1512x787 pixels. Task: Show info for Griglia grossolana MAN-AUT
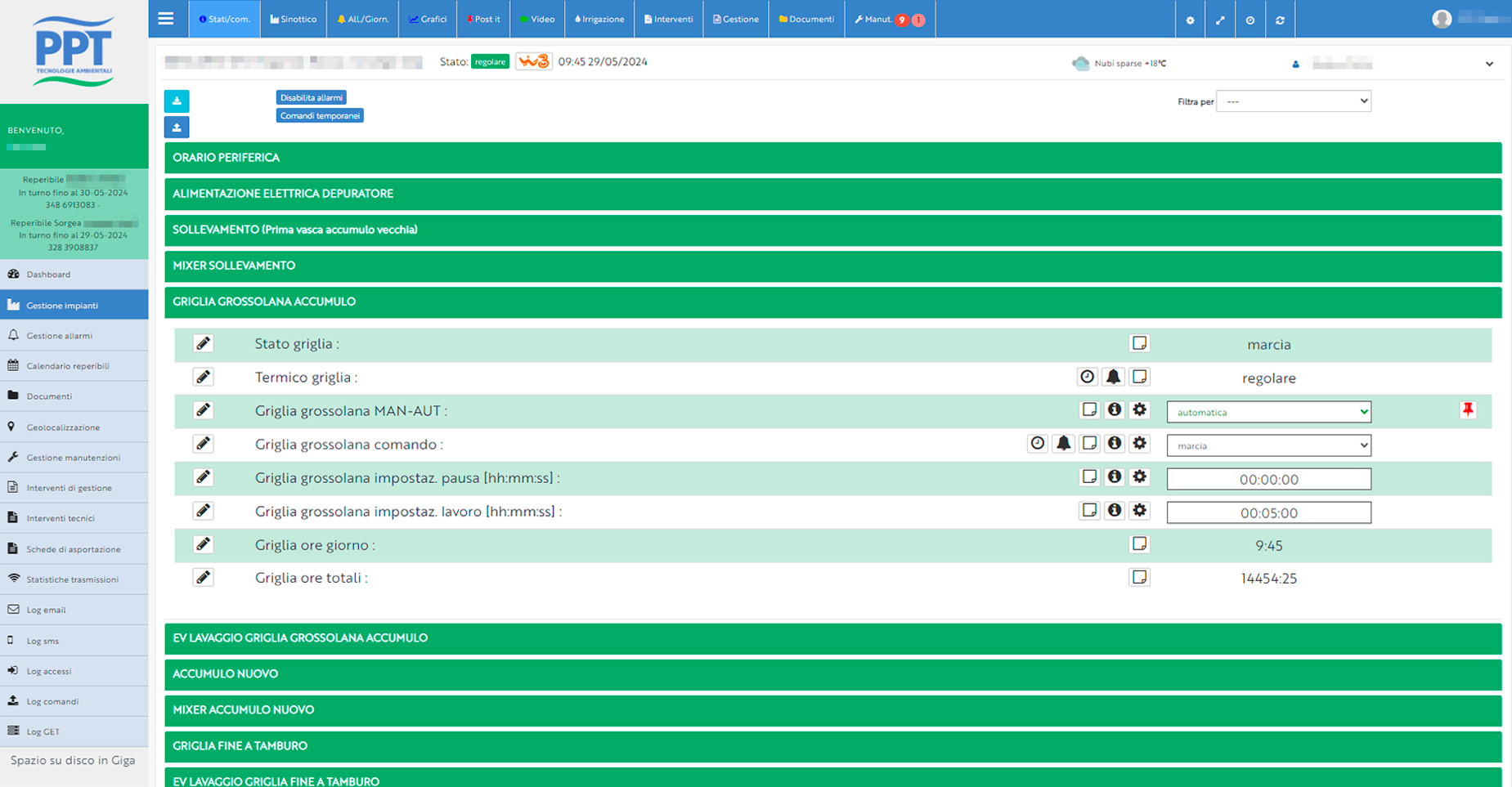[1115, 410]
